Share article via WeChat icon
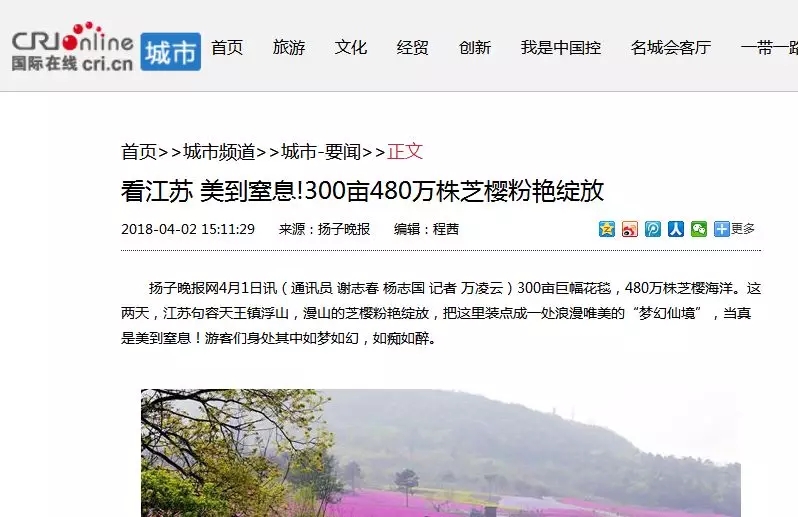The height and width of the screenshot is (517, 798). (x=699, y=229)
